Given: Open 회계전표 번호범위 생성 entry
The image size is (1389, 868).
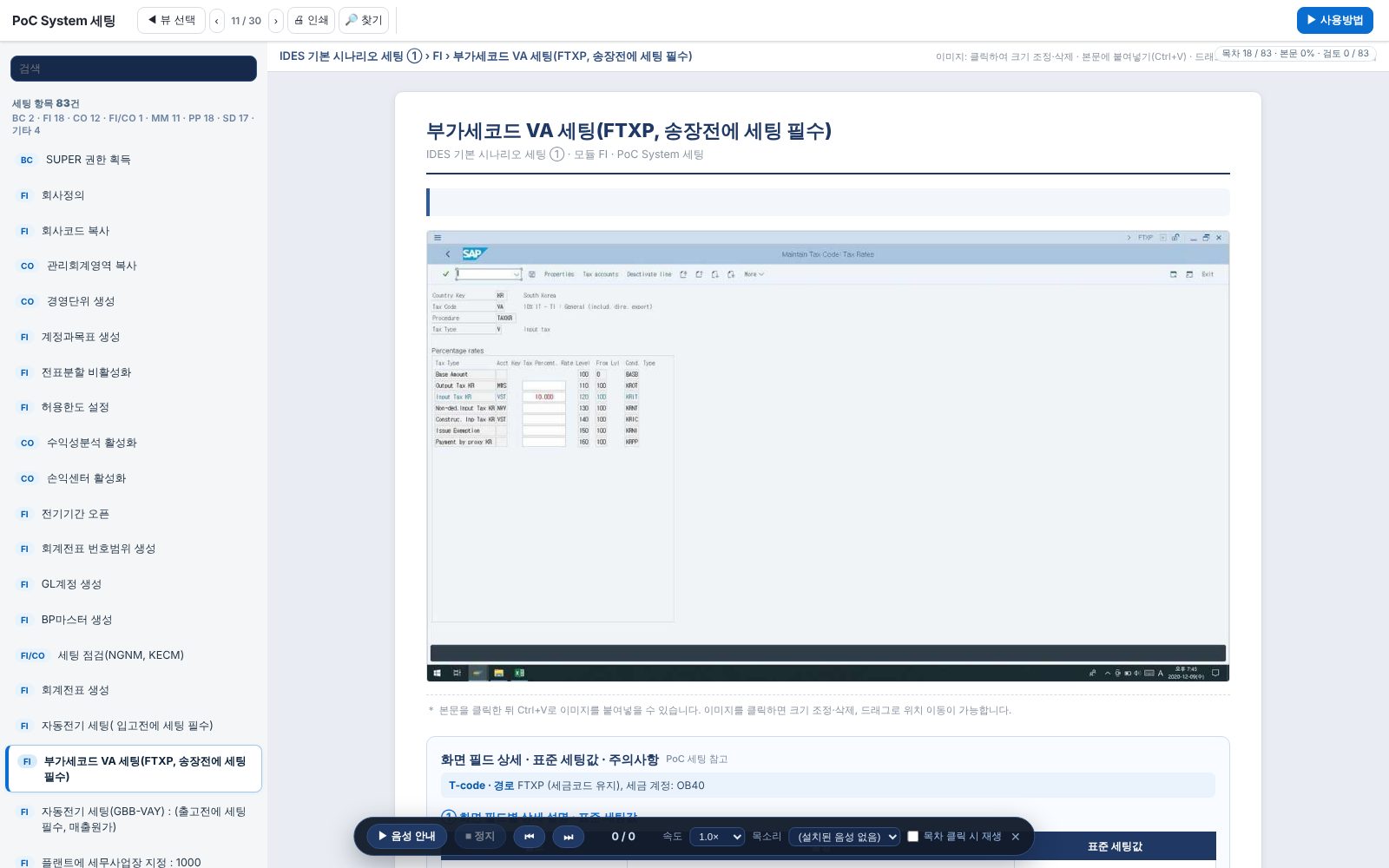Looking at the screenshot, I should pyautogui.click(x=134, y=549).
